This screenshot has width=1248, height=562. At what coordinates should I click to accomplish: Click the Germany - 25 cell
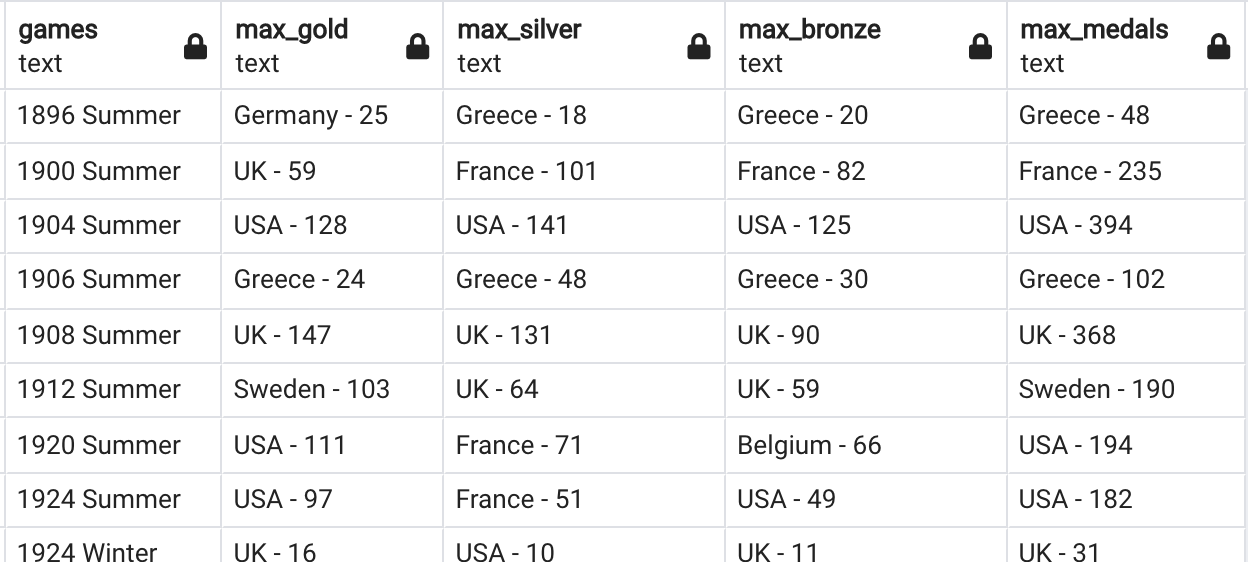click(332, 116)
